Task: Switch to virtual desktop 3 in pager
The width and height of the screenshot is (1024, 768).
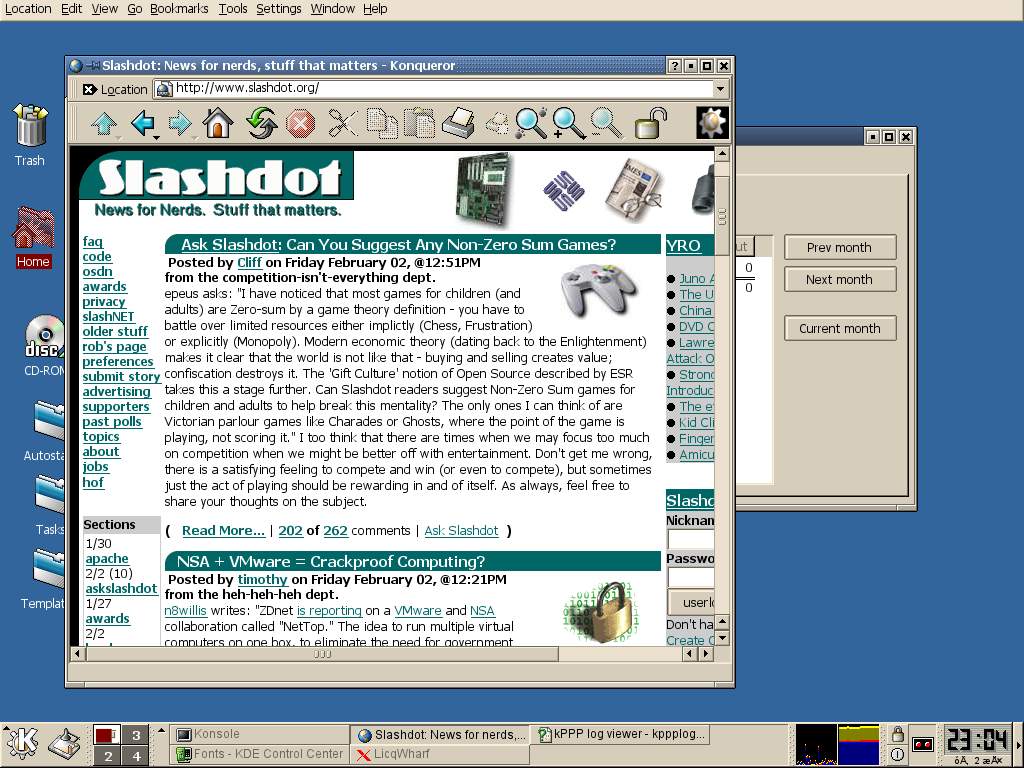Action: click(x=136, y=735)
